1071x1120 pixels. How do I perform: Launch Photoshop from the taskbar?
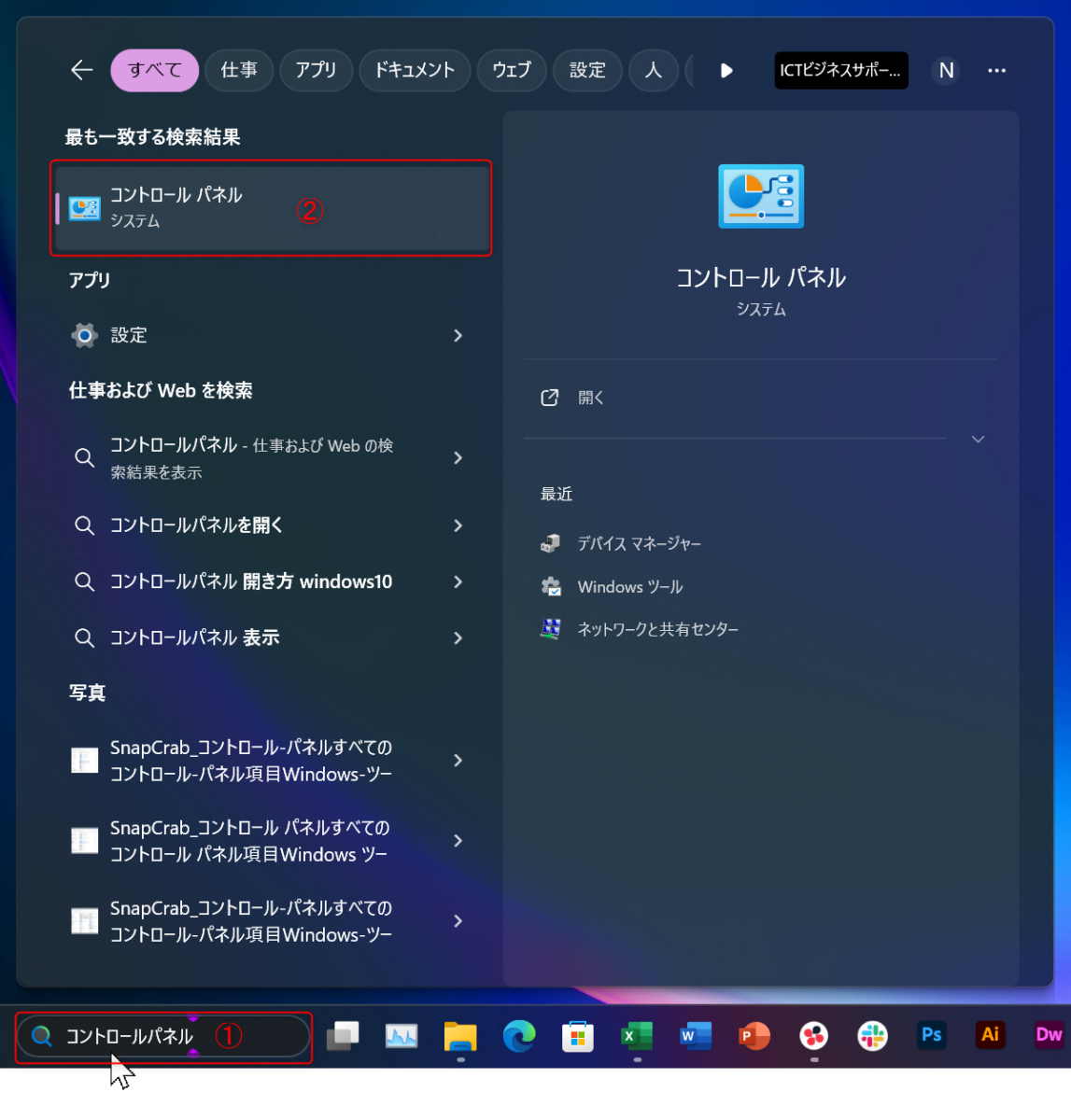click(x=932, y=1035)
